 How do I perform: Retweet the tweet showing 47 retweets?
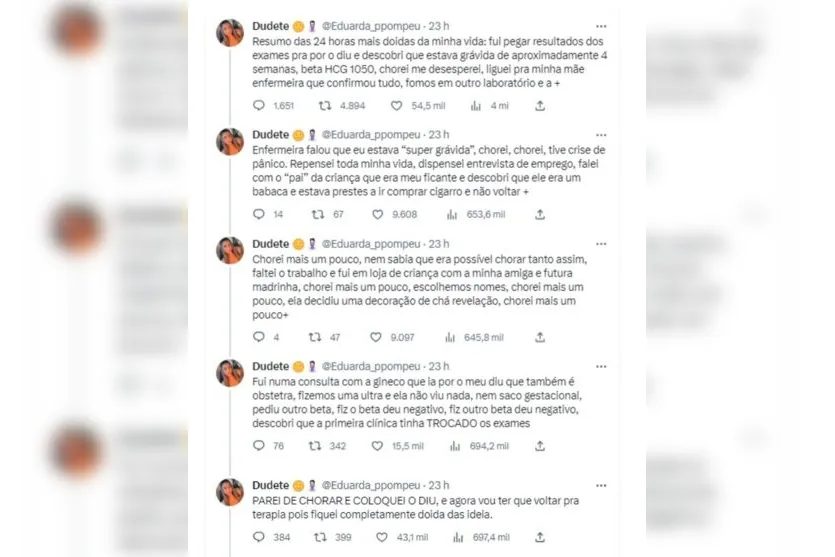point(315,337)
